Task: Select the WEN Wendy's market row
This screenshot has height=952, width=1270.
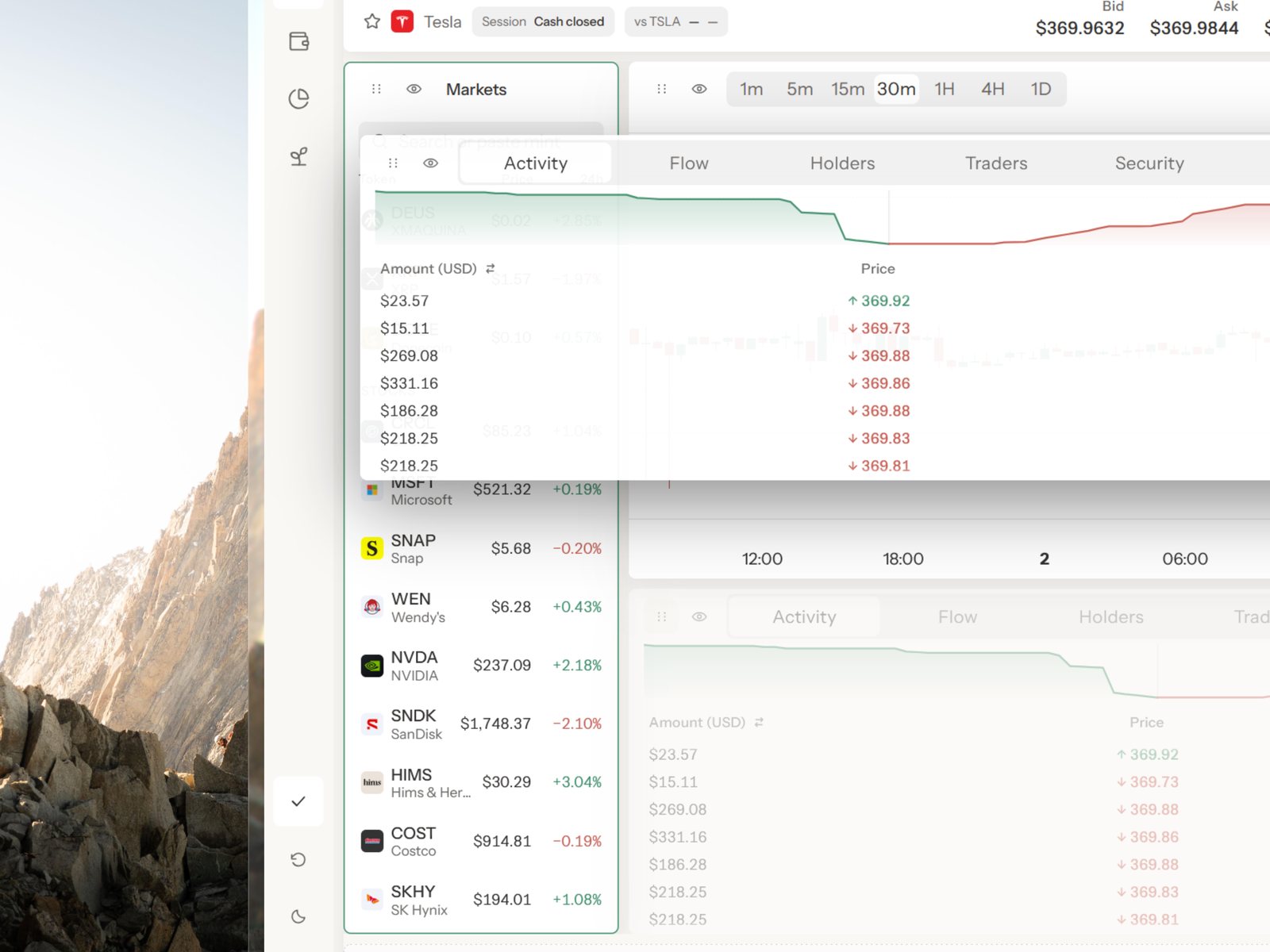Action: (x=481, y=607)
